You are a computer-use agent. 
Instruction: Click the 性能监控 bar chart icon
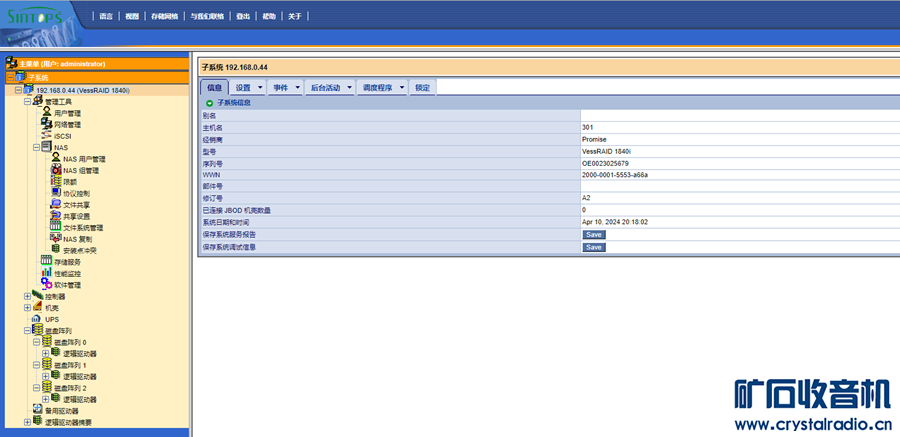(46, 272)
